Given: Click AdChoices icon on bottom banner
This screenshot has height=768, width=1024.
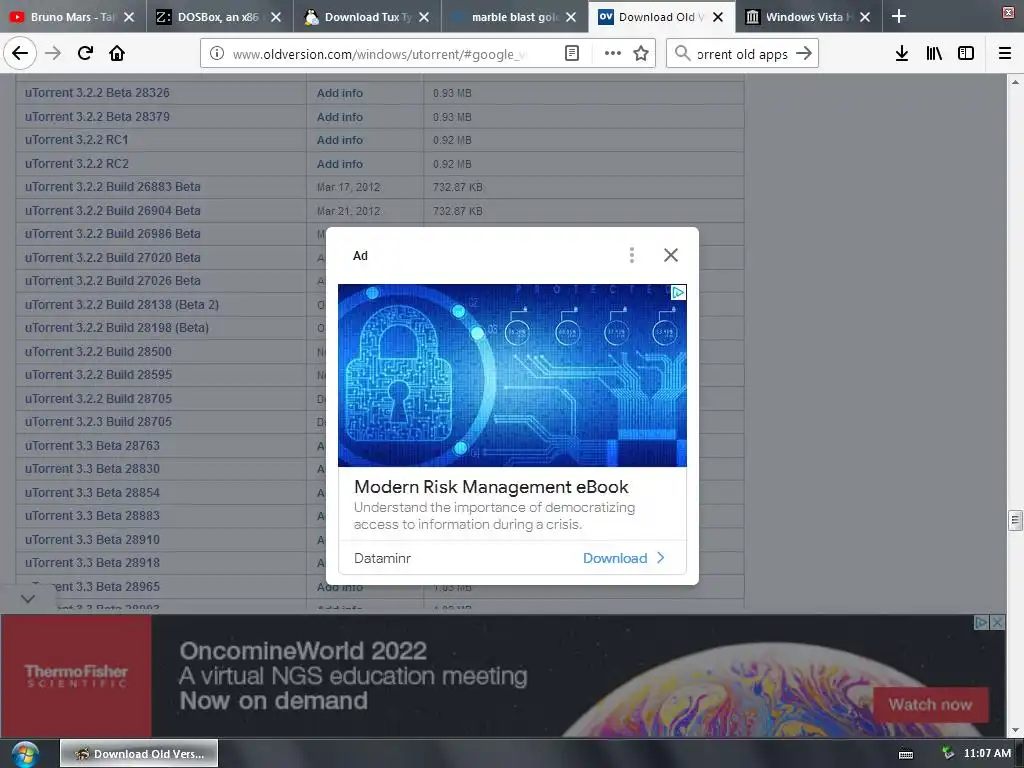Looking at the screenshot, I should pos(981,622).
